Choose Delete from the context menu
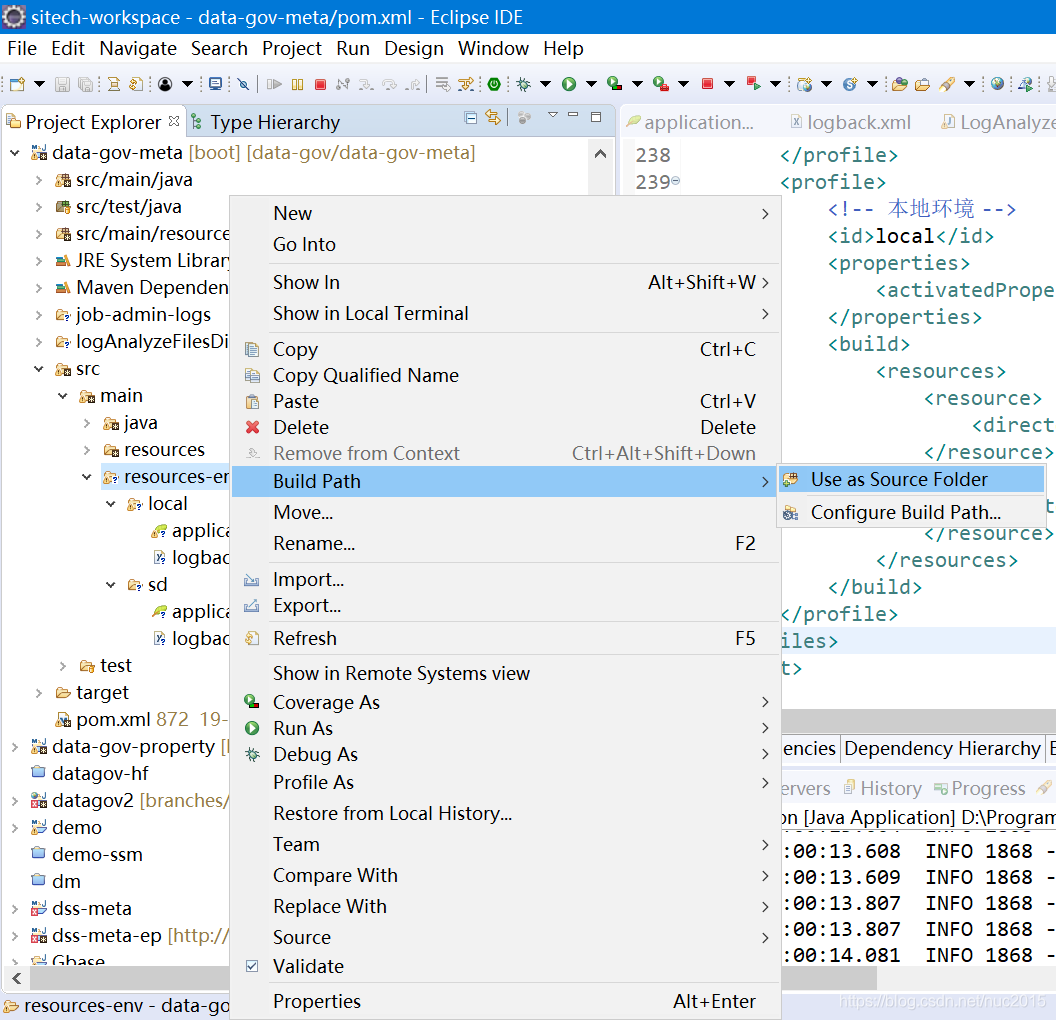The width and height of the screenshot is (1056, 1020). tap(506, 428)
